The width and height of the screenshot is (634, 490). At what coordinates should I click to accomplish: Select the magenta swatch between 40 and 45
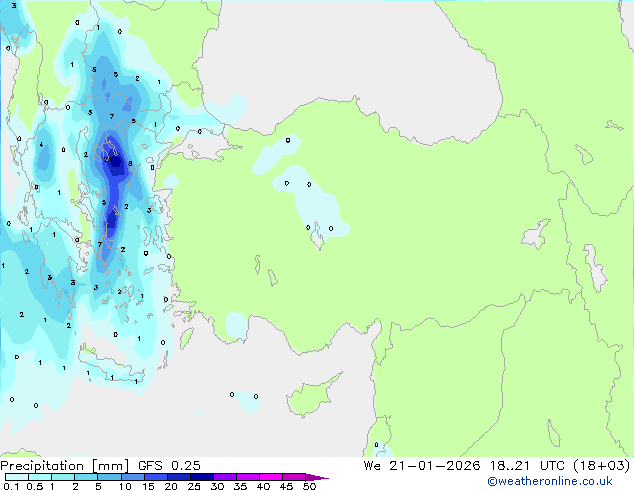coord(271,477)
